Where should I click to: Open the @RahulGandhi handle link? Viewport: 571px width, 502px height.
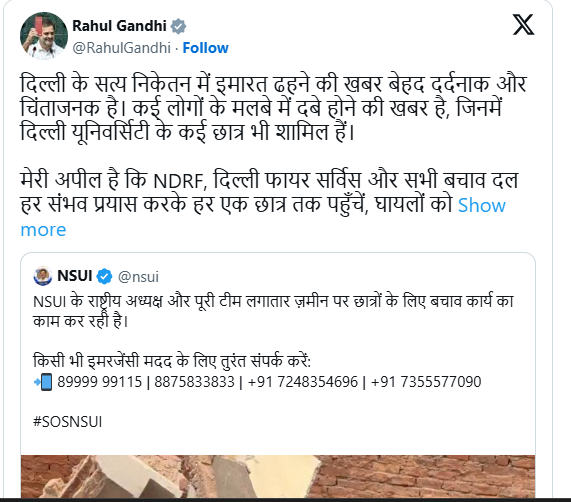[121, 48]
